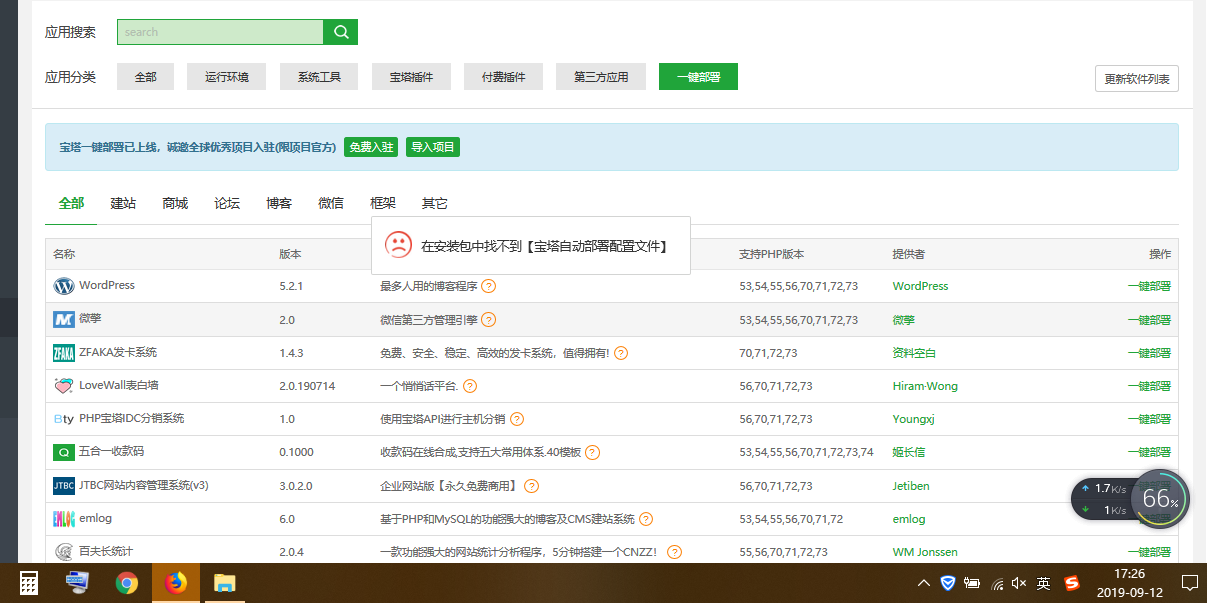Switch to the 微信 tab
Image resolution: width=1207 pixels, height=615 pixels.
click(x=331, y=203)
